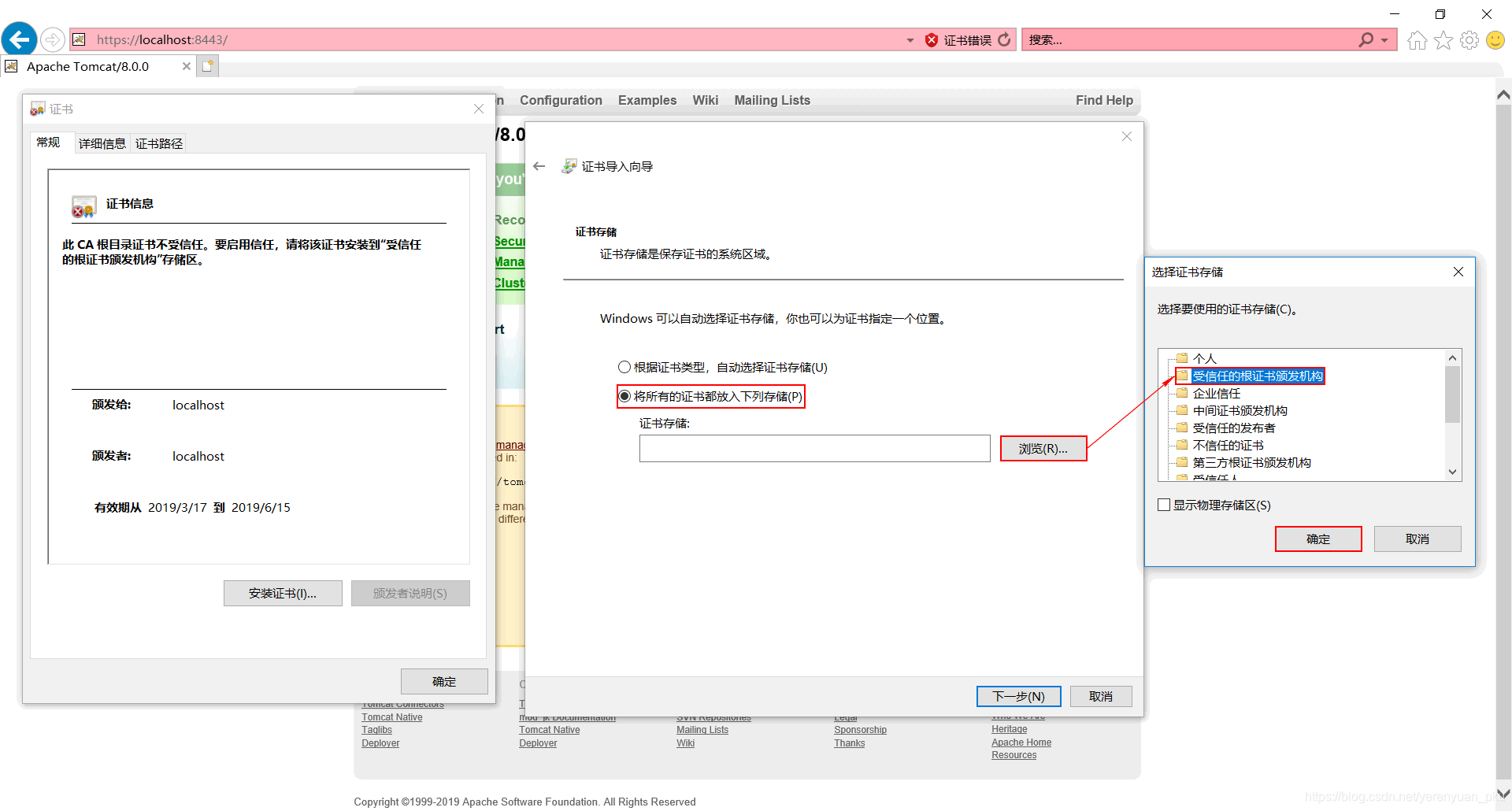Open a new browser tab
This screenshot has width=1512, height=811.
pyautogui.click(x=208, y=66)
